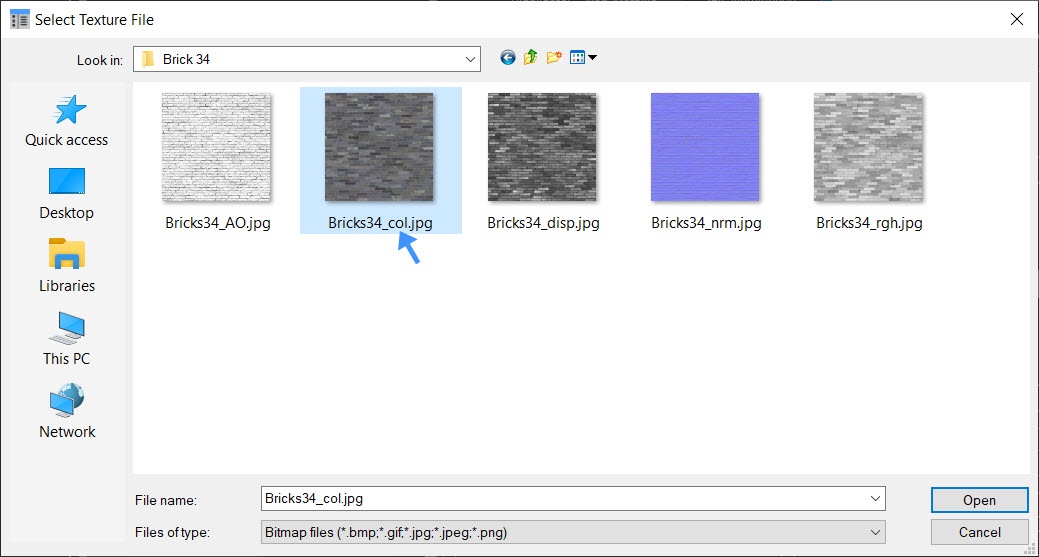Go up one folder level
Viewport: 1039px width, 557px height.
530,58
